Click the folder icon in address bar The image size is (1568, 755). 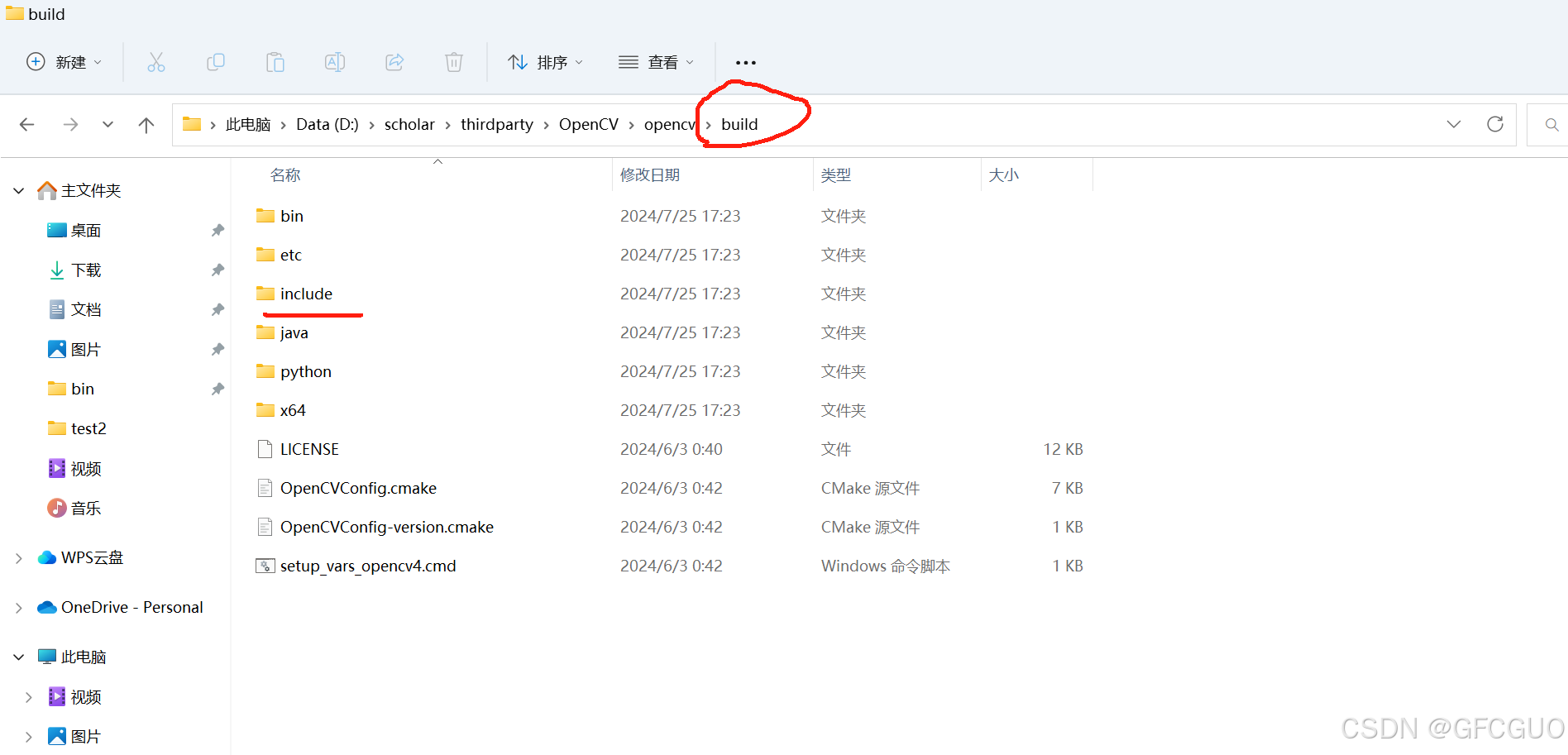click(192, 124)
